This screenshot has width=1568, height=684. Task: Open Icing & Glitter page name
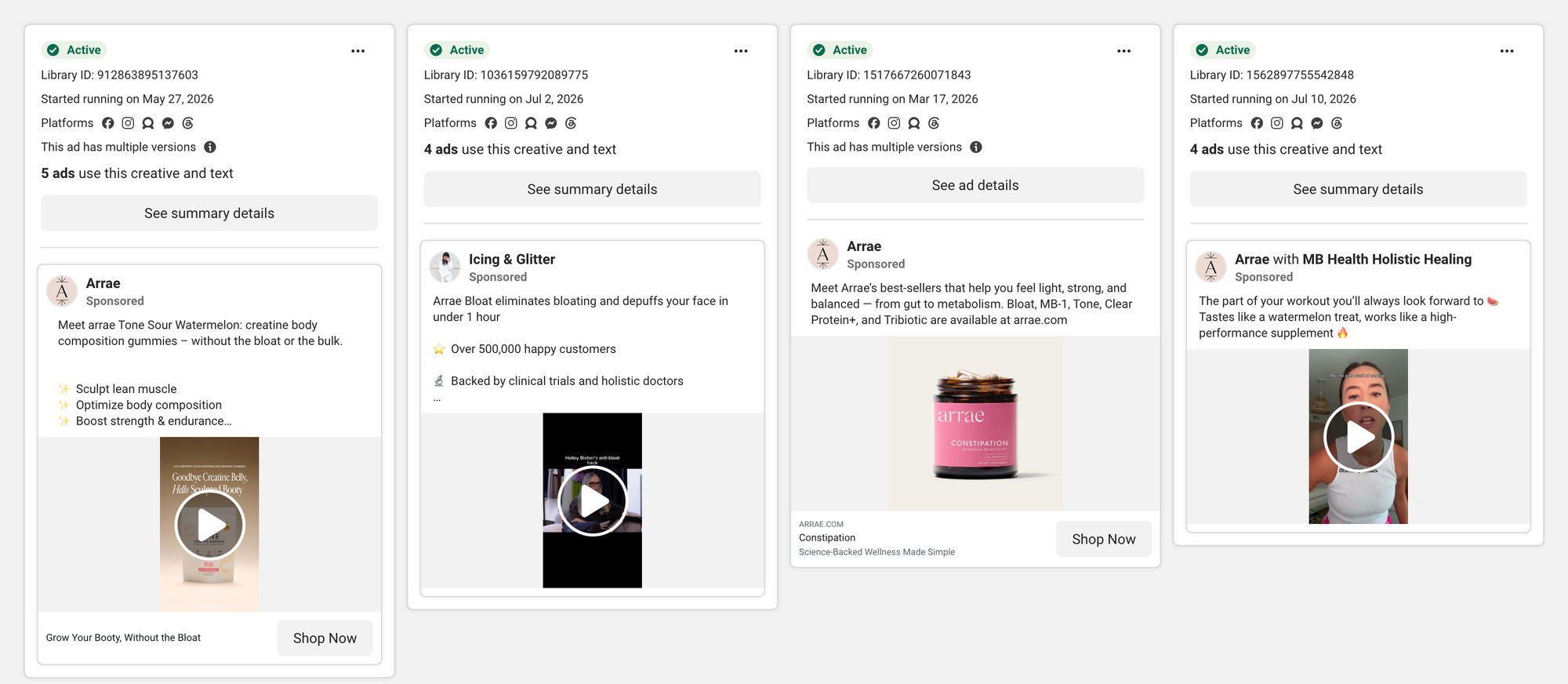point(512,260)
